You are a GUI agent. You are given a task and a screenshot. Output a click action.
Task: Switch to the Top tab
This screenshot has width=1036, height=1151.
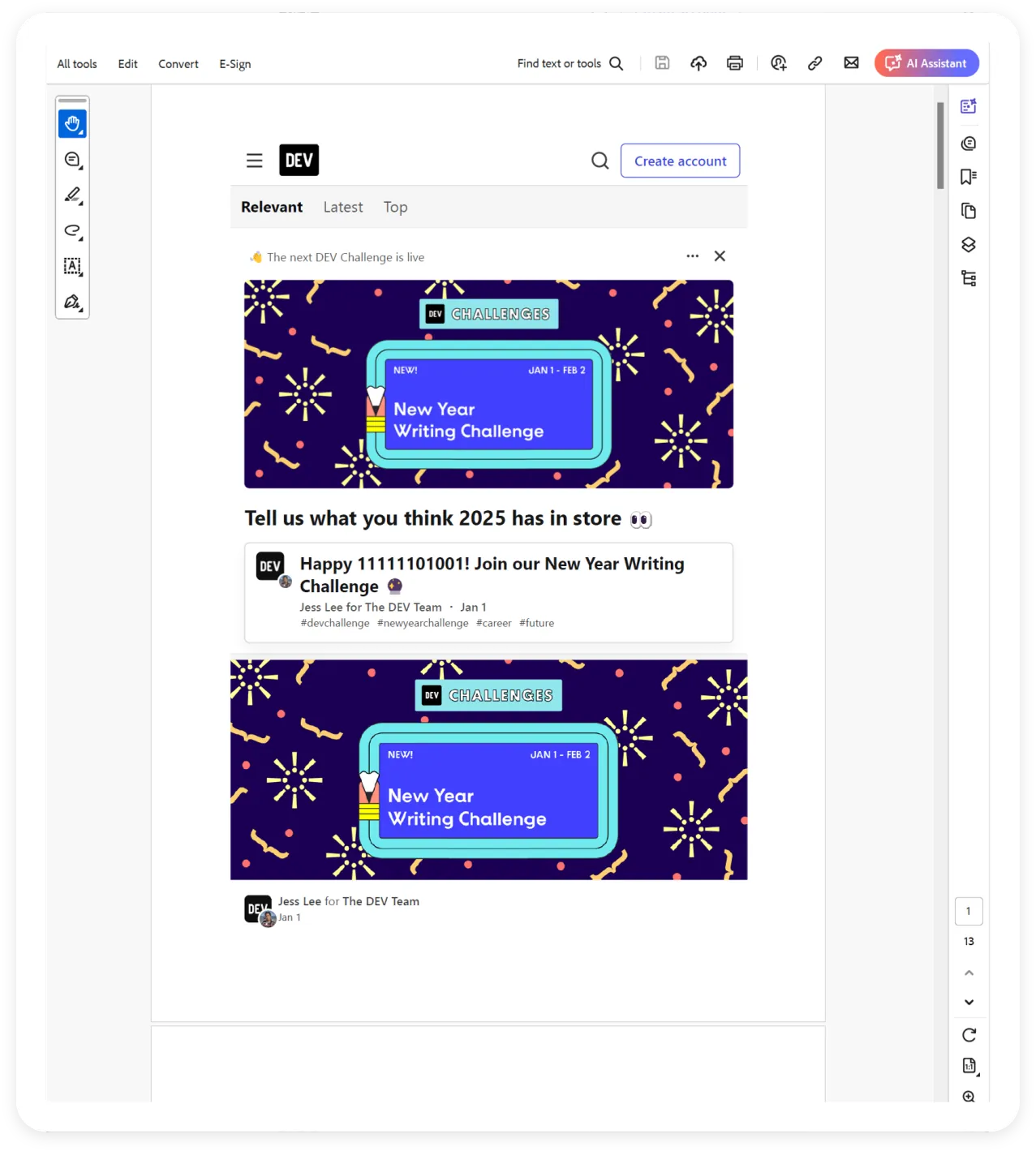point(396,208)
